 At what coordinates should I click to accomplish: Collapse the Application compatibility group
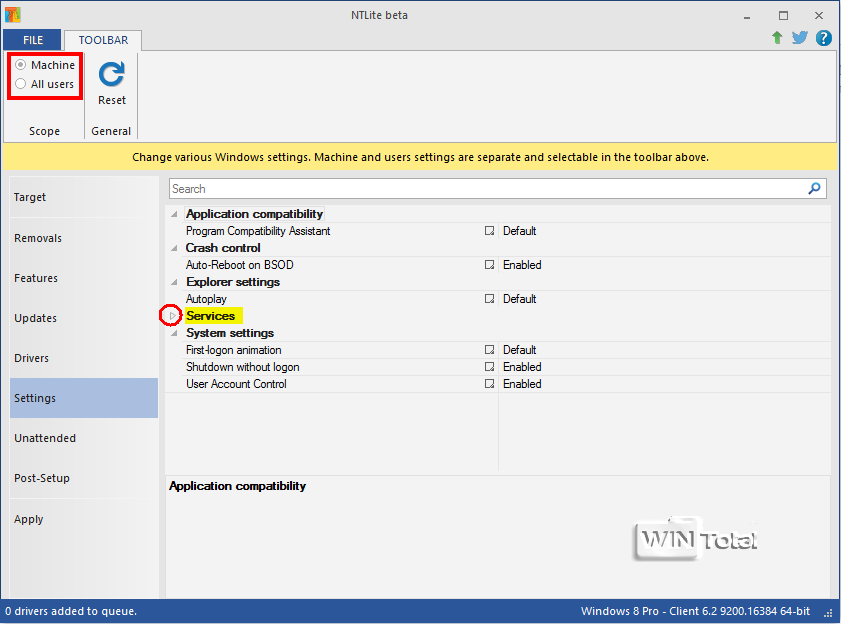click(174, 214)
